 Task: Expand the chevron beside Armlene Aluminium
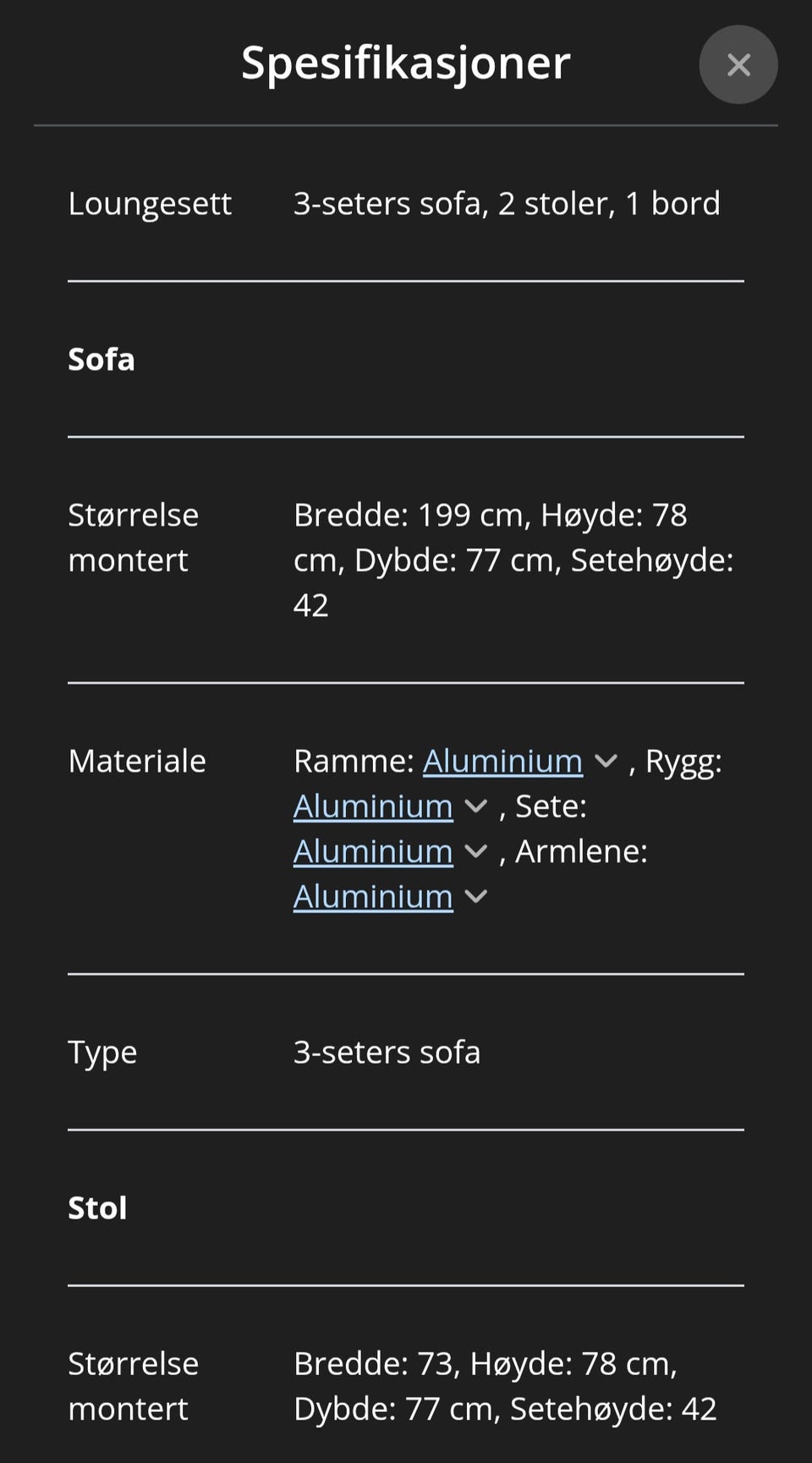[476, 896]
